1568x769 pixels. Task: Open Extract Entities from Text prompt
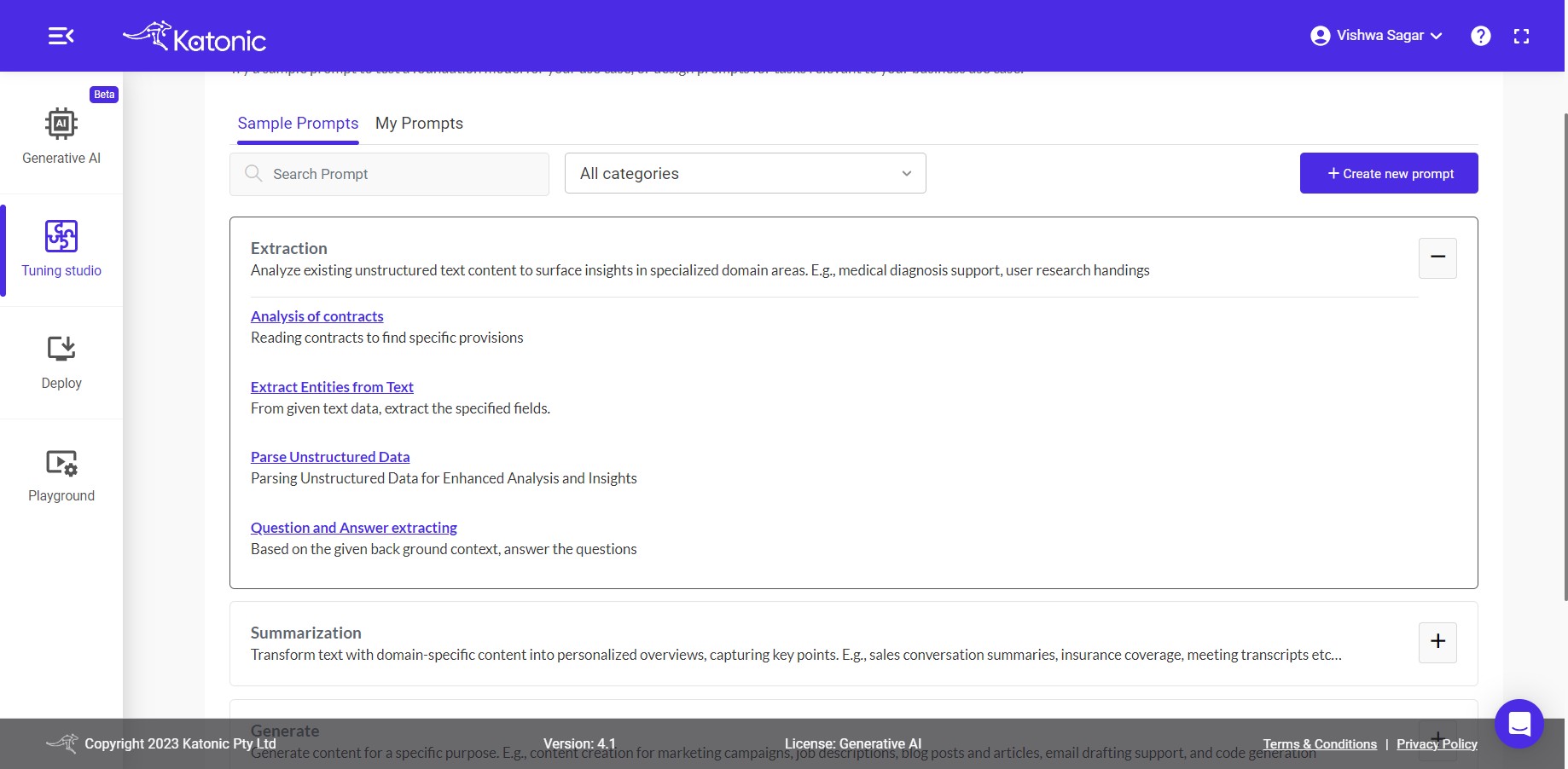tap(332, 387)
